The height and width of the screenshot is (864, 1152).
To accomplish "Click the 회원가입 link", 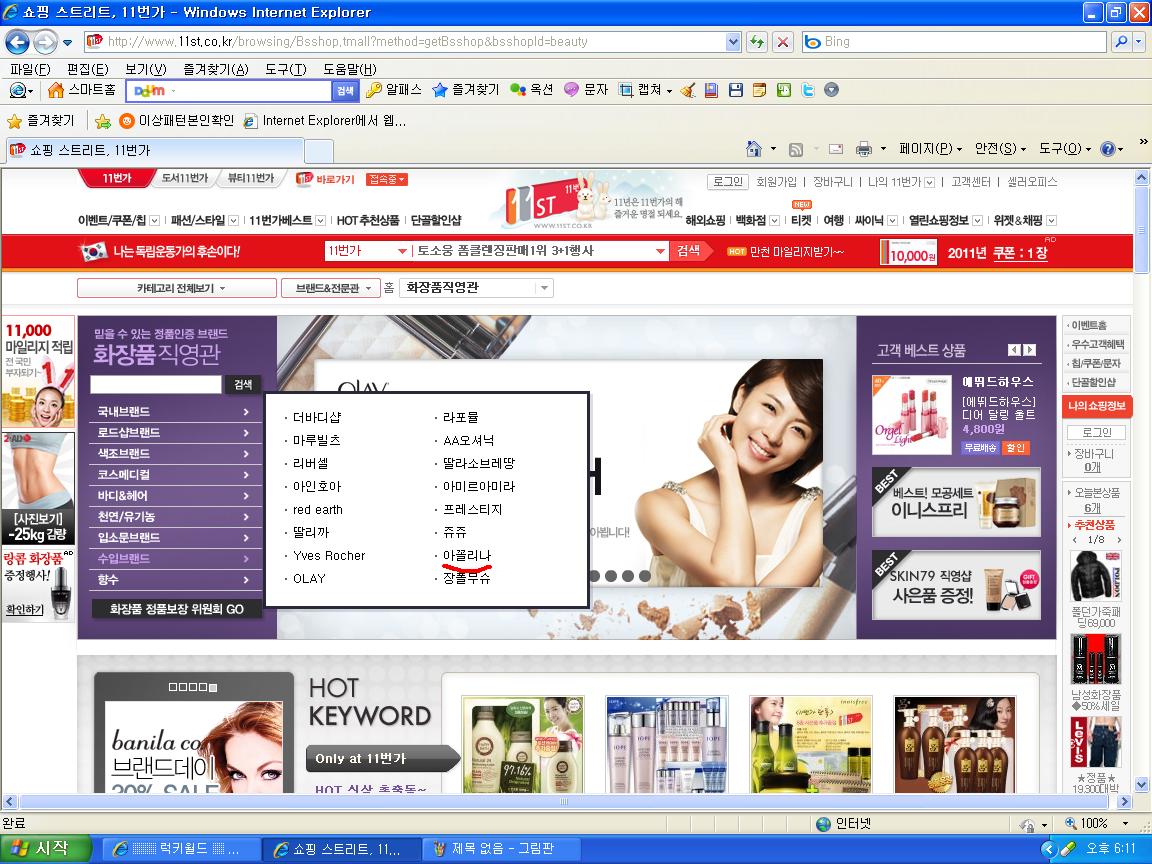I will pos(777,181).
